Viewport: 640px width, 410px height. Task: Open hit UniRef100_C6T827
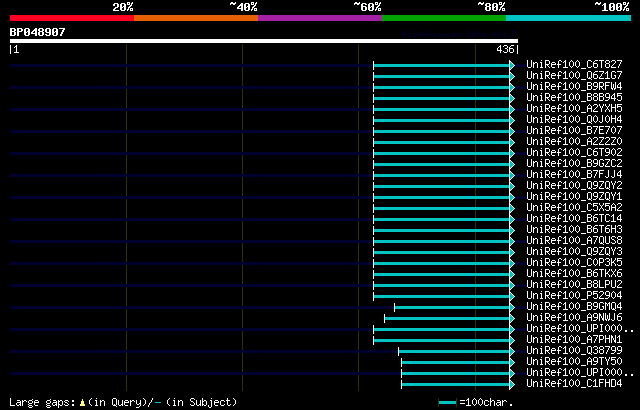[574, 64]
